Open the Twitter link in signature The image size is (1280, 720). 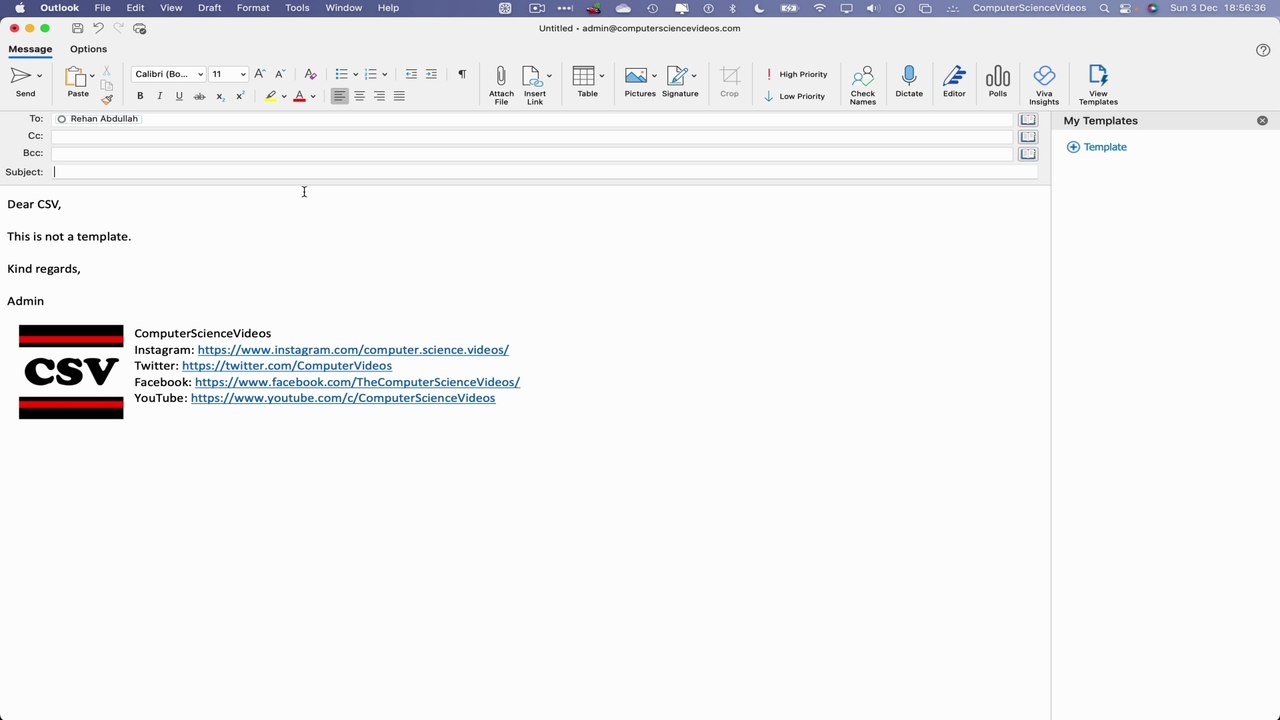click(287, 366)
